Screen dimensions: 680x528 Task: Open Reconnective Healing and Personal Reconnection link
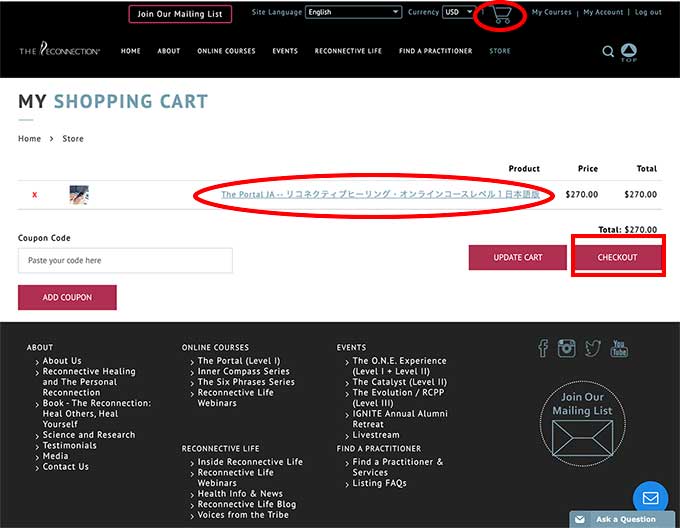(x=89, y=382)
